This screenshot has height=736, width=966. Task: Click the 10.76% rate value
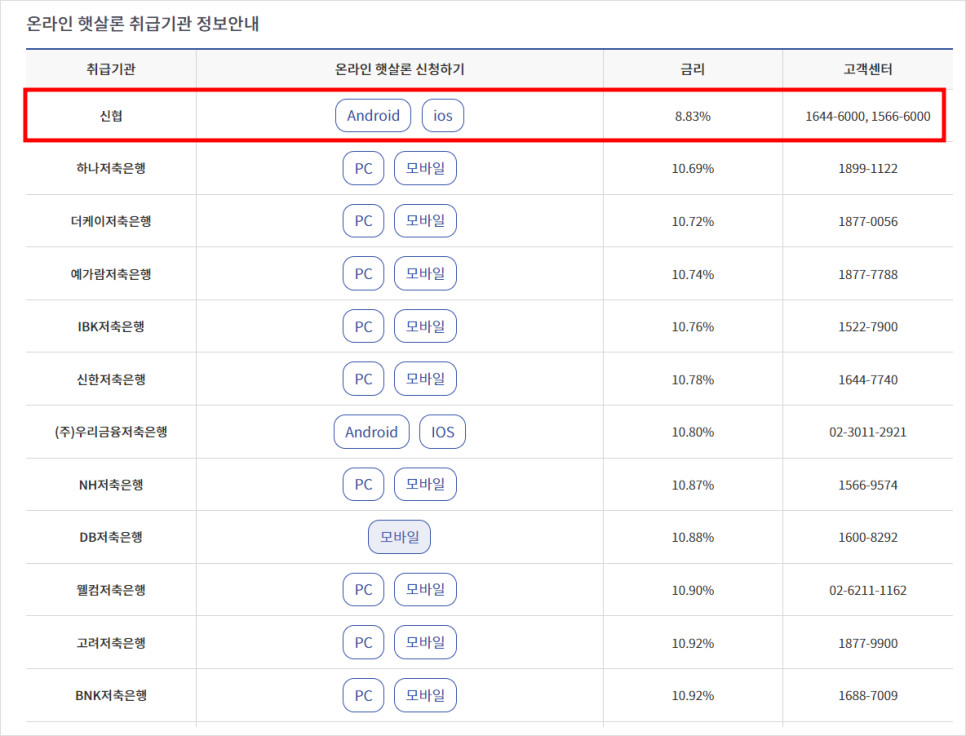(692, 326)
